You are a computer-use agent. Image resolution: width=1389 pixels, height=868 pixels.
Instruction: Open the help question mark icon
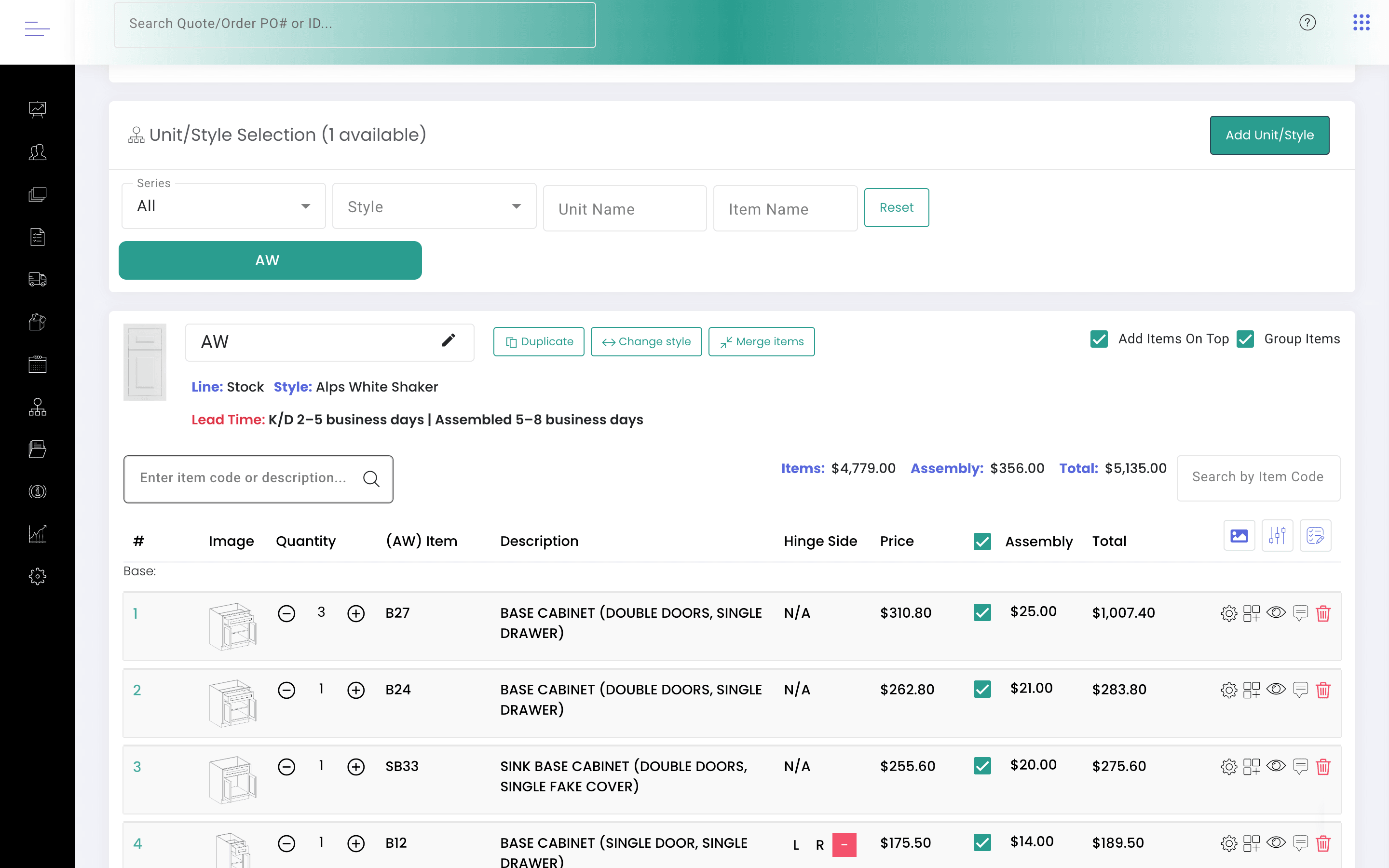pos(1307,23)
